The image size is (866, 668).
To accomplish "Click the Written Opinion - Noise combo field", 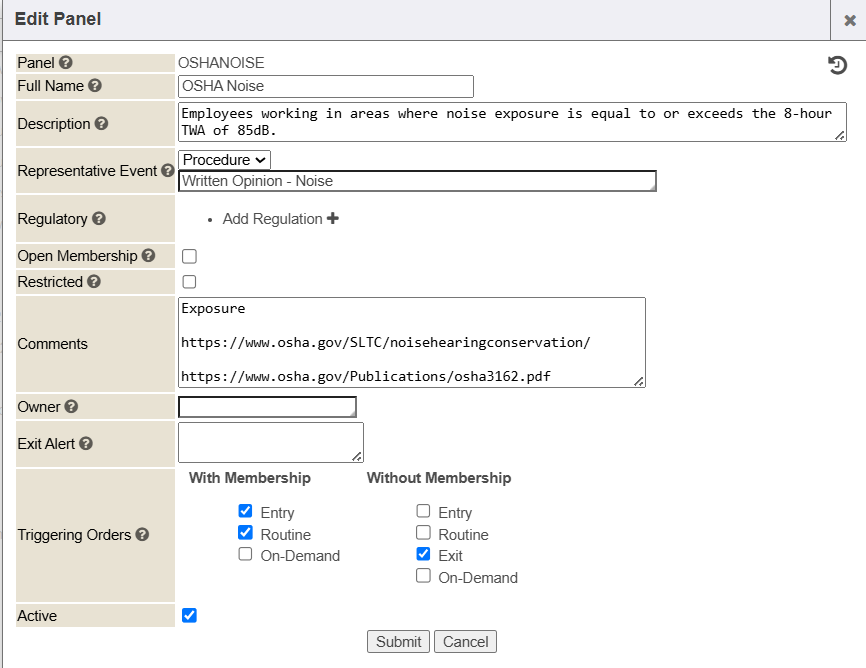I will click(x=416, y=181).
